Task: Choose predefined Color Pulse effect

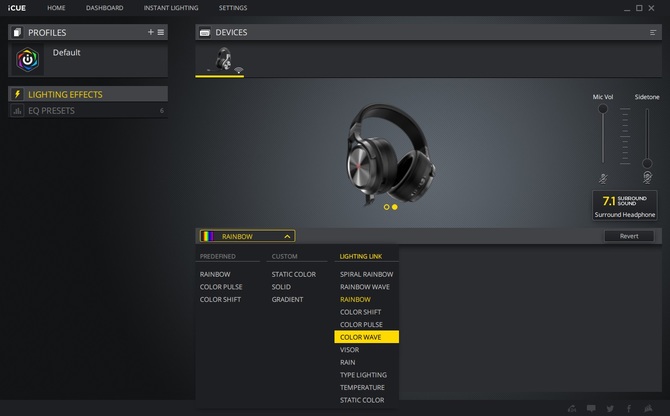Action: [221, 287]
